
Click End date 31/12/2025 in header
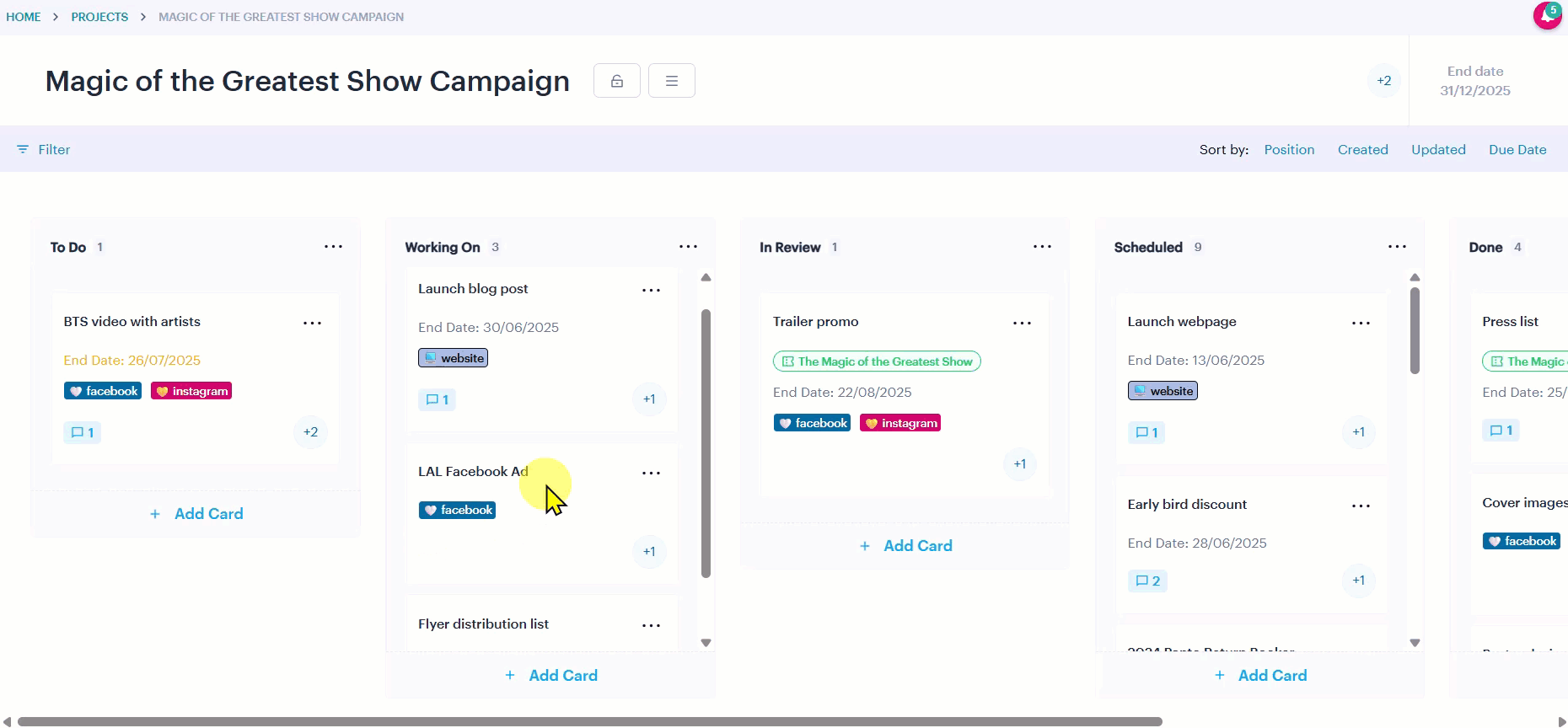[1475, 81]
